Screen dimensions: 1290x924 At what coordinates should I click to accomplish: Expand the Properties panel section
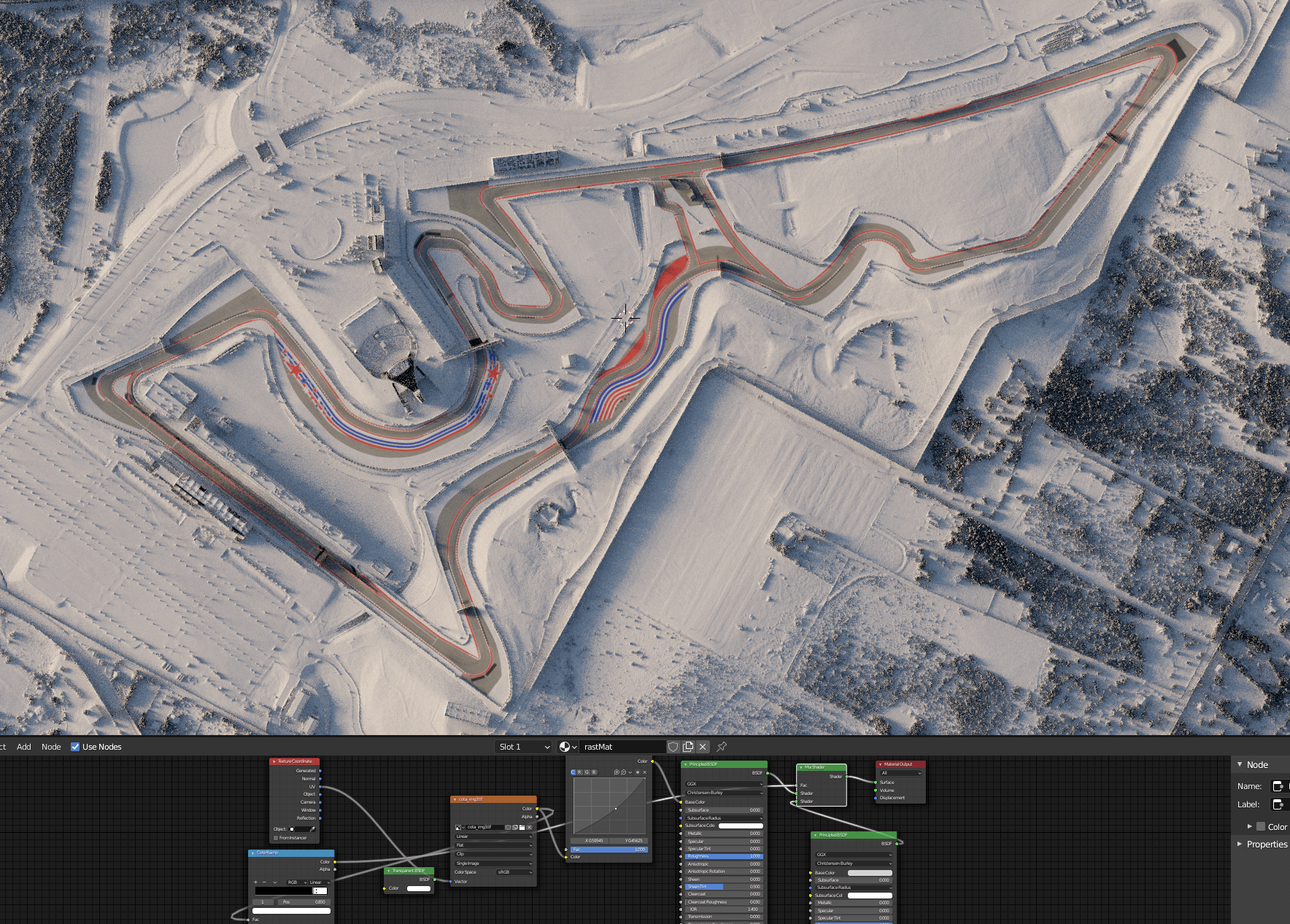click(1240, 844)
